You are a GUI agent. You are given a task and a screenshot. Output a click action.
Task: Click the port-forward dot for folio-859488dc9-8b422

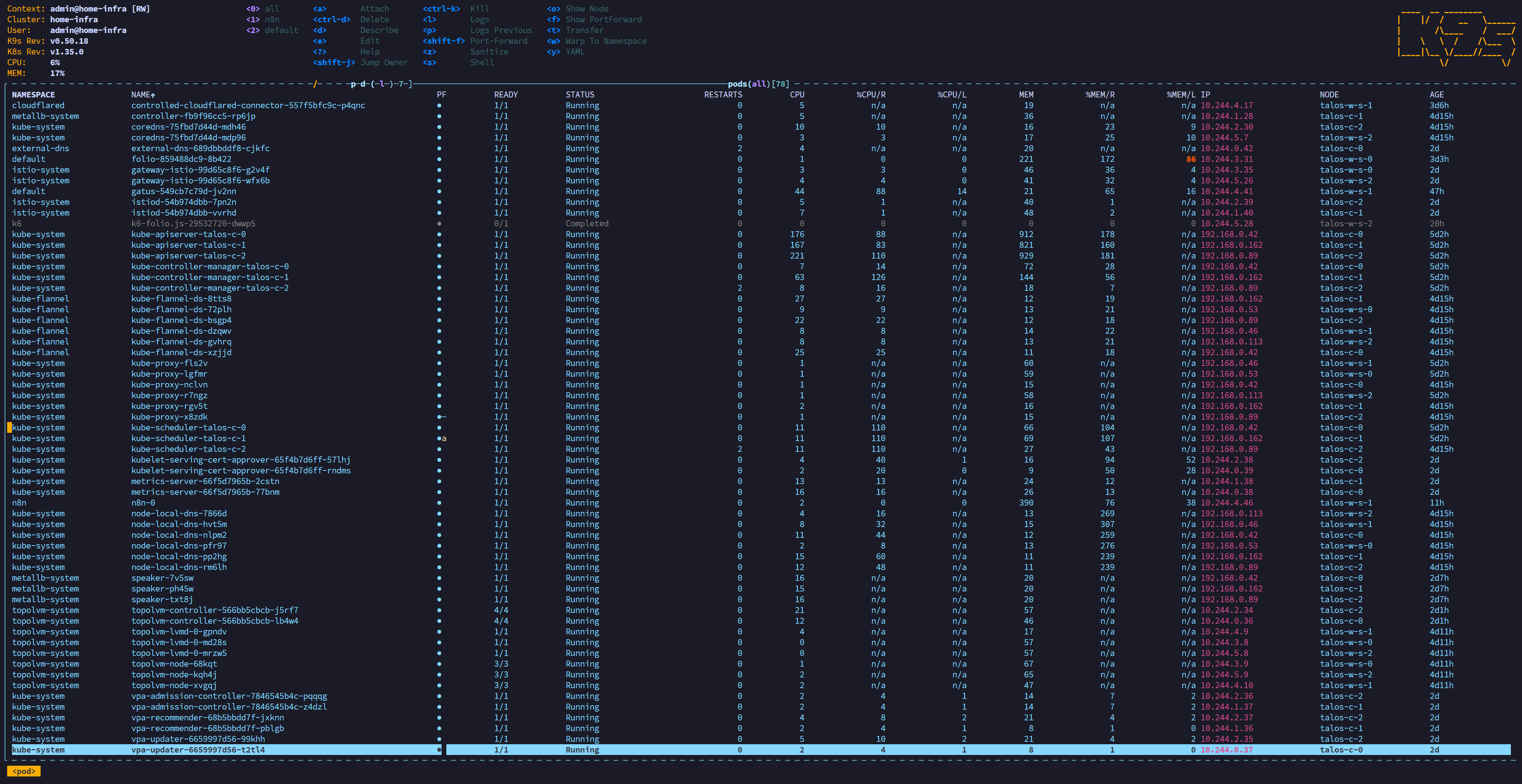439,159
